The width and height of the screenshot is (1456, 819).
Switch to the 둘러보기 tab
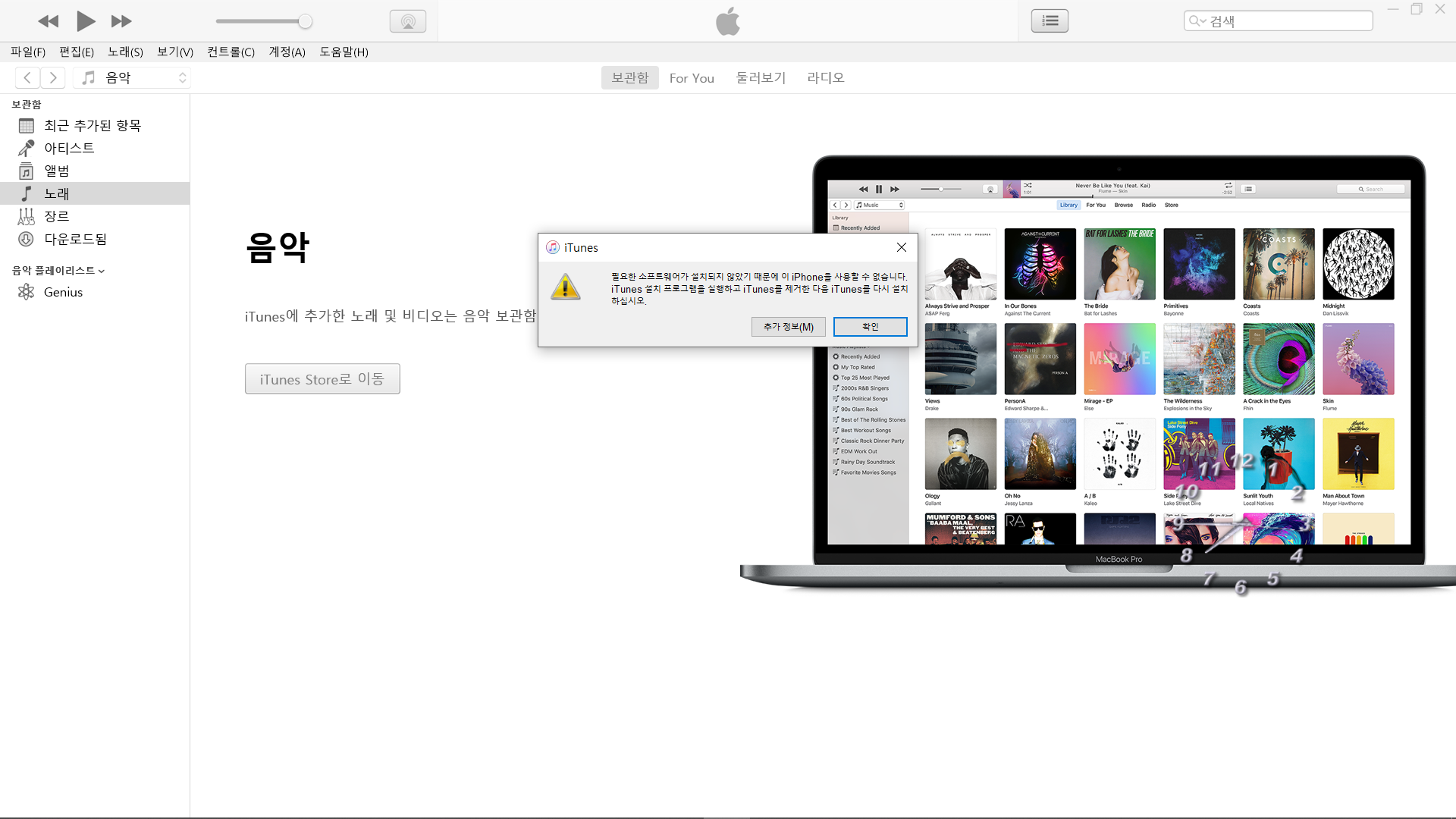[x=761, y=77]
